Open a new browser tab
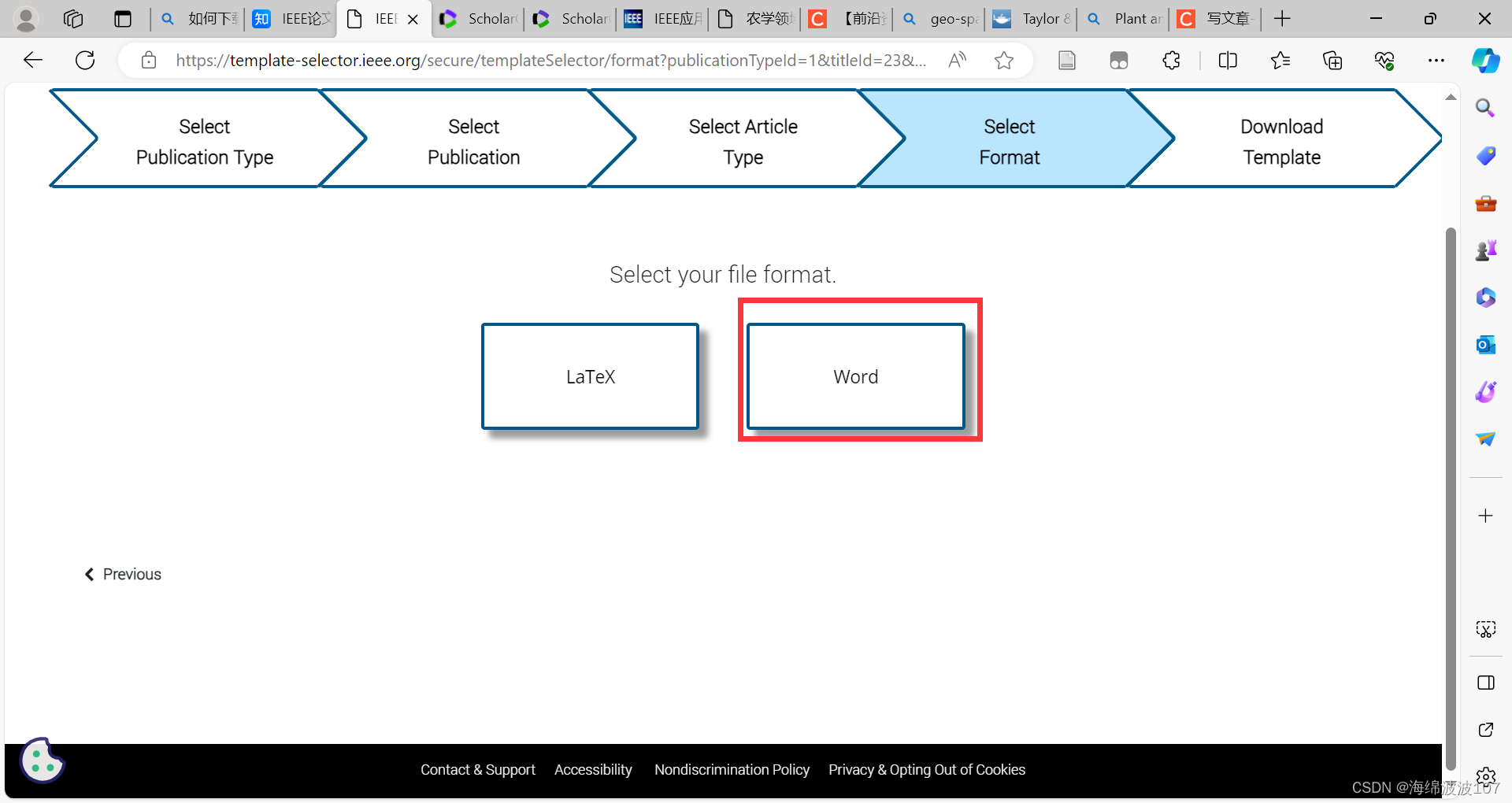Image resolution: width=1512 pixels, height=803 pixels. pos(1282,19)
